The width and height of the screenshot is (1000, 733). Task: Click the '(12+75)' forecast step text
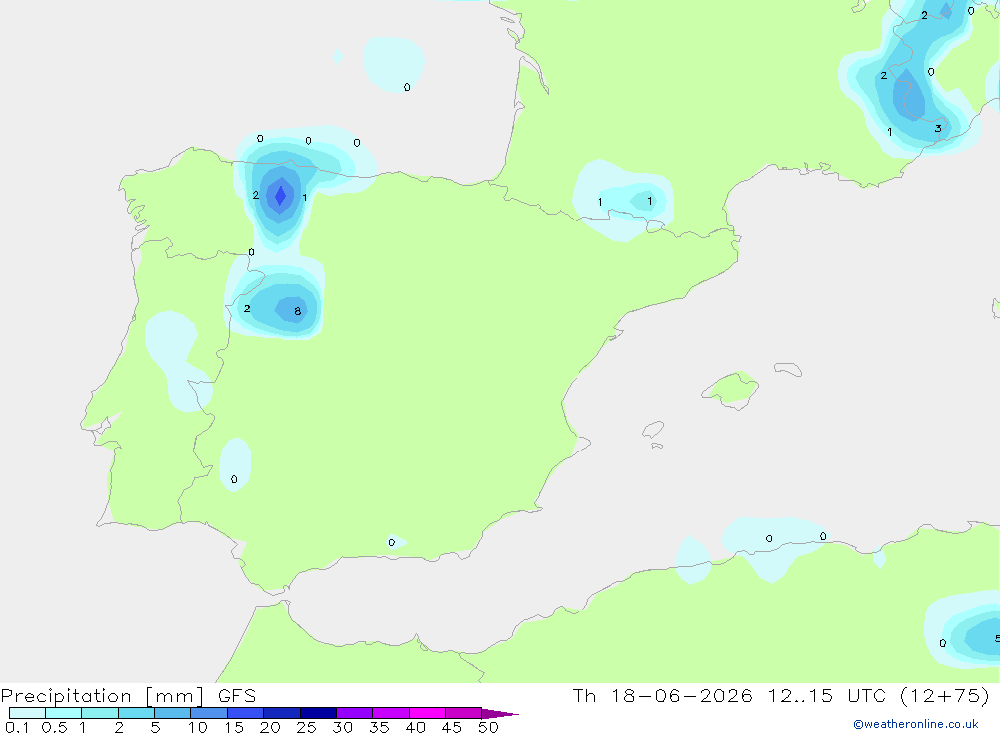945,695
